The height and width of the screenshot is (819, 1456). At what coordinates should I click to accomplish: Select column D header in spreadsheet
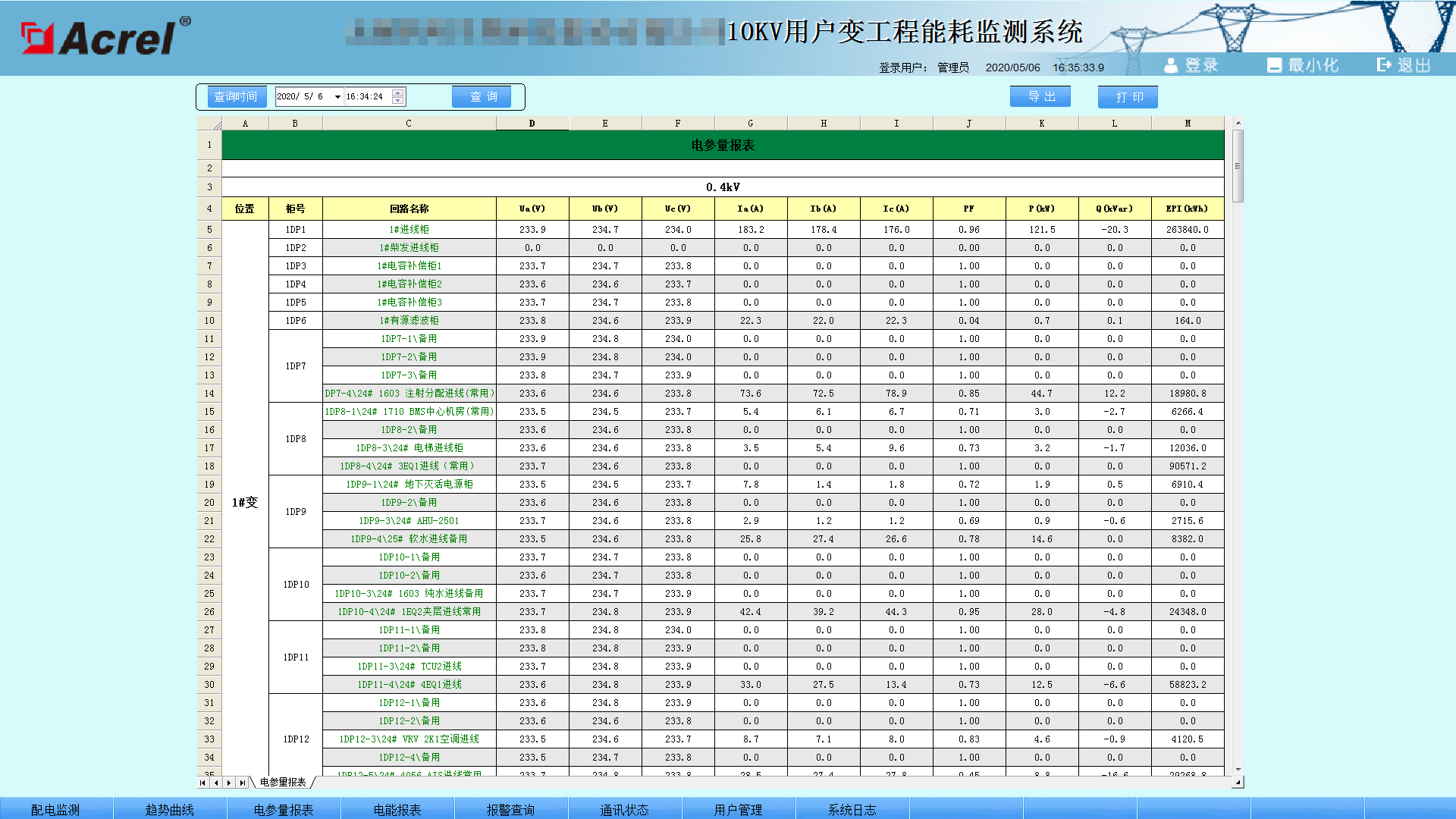click(x=532, y=124)
